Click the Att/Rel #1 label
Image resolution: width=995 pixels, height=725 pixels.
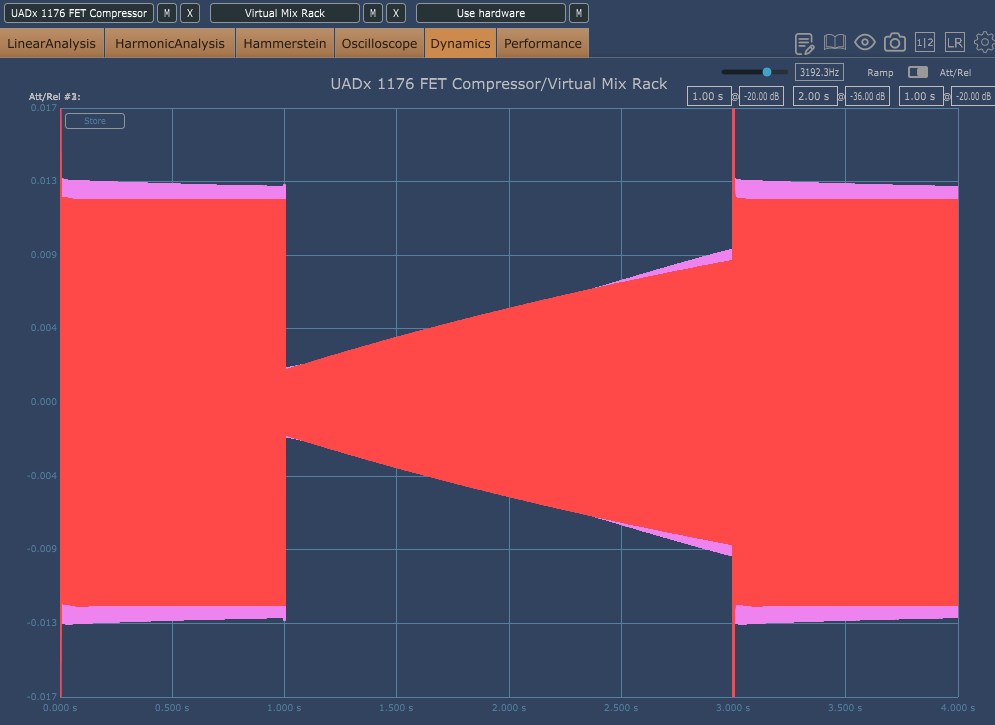(x=55, y=96)
